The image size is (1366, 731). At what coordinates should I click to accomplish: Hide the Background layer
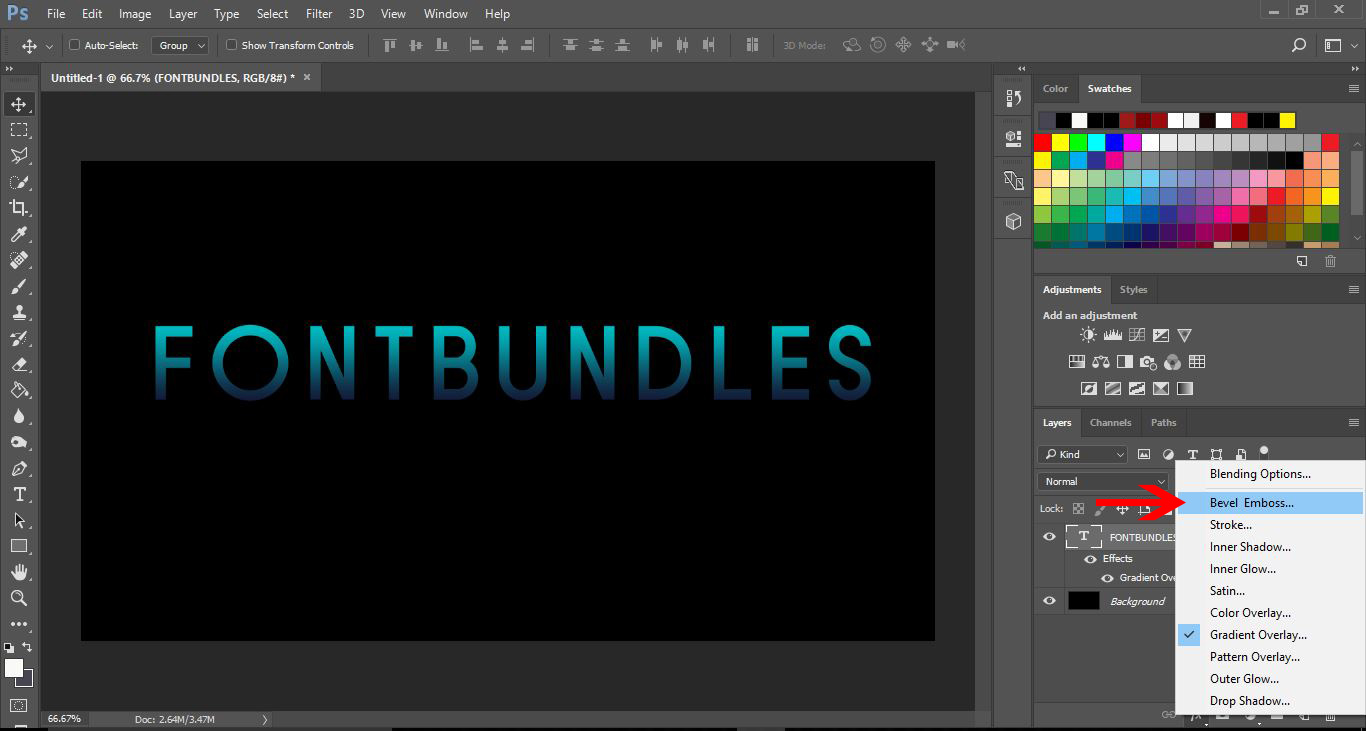(x=1049, y=601)
